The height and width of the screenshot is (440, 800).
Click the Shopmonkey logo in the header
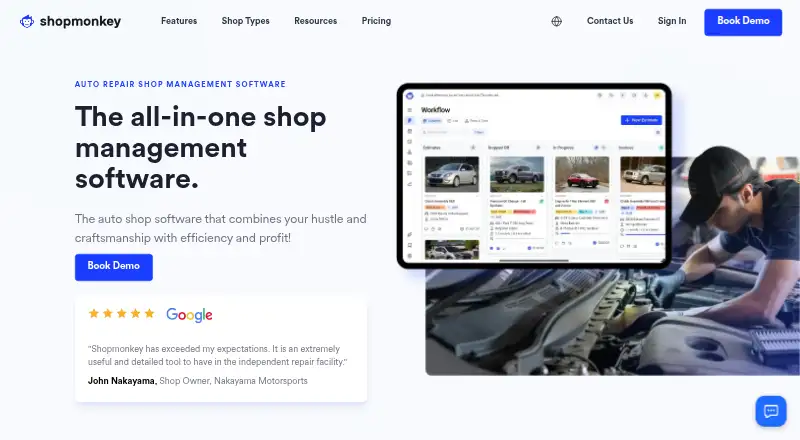pyautogui.click(x=70, y=21)
